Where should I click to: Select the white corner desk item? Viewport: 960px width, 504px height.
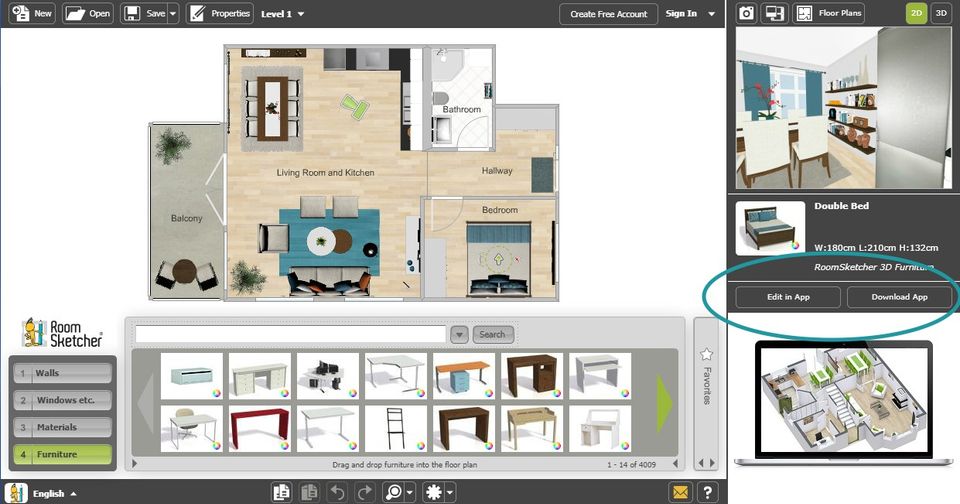click(x=396, y=375)
